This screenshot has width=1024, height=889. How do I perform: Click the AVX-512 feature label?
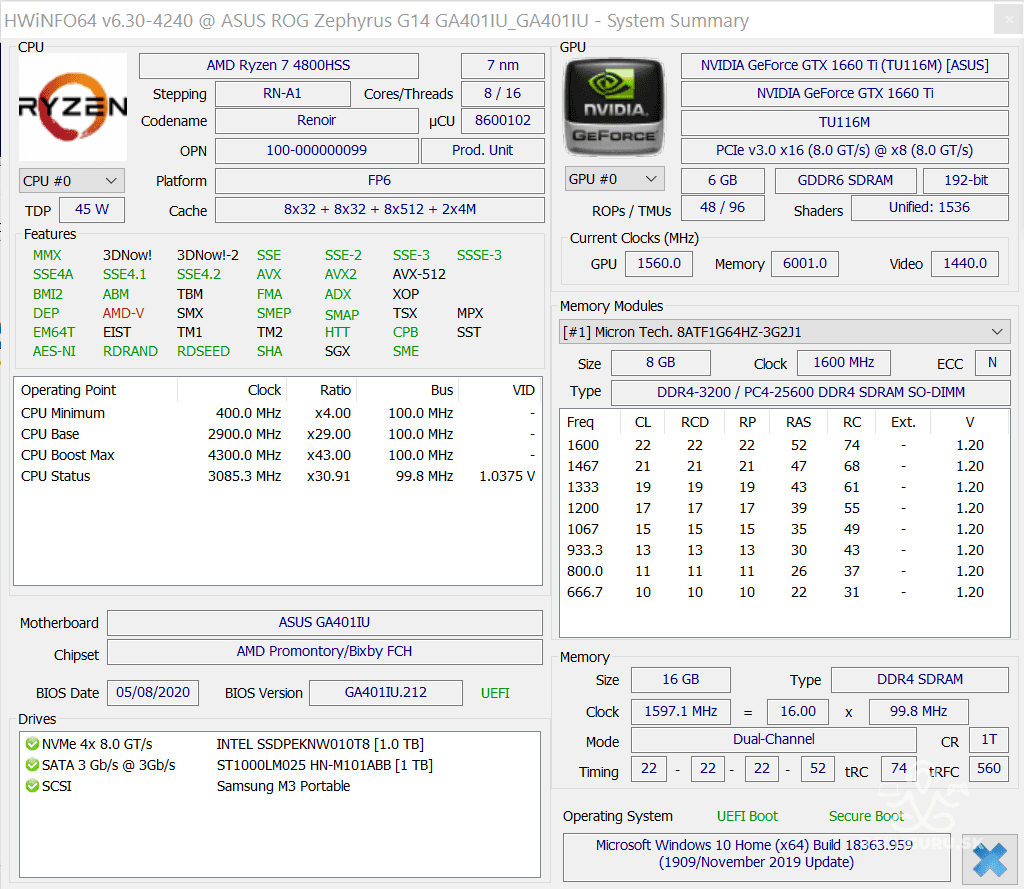tap(419, 274)
